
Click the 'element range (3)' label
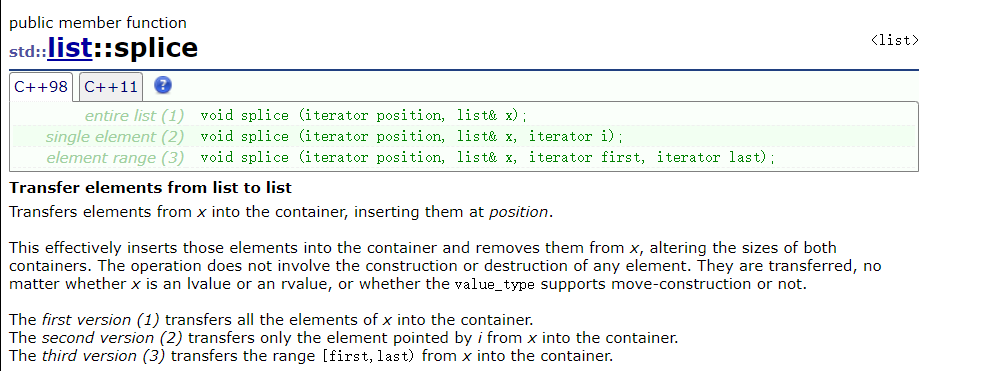[115, 157]
